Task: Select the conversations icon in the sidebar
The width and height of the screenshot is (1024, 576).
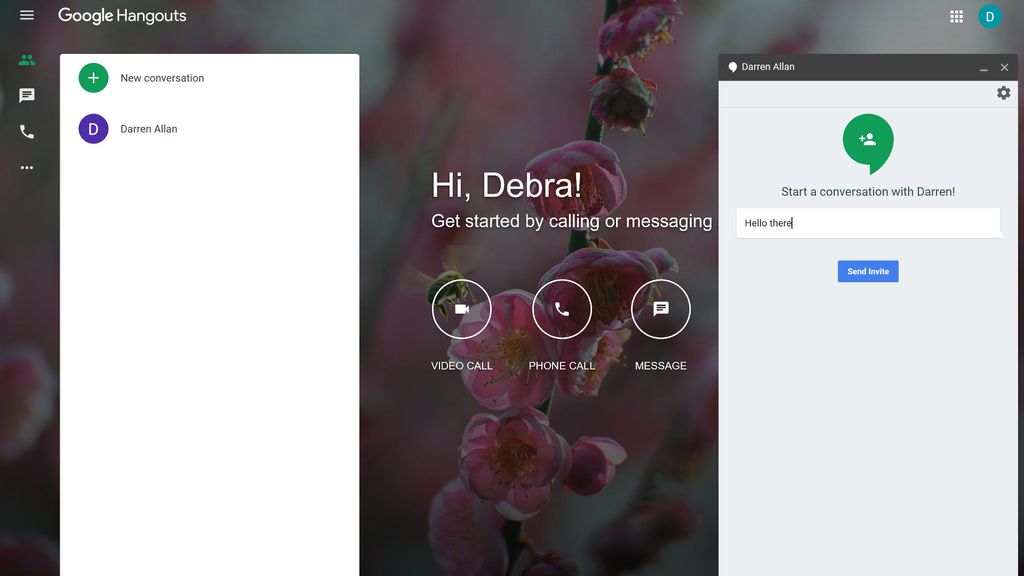Action: (x=27, y=95)
